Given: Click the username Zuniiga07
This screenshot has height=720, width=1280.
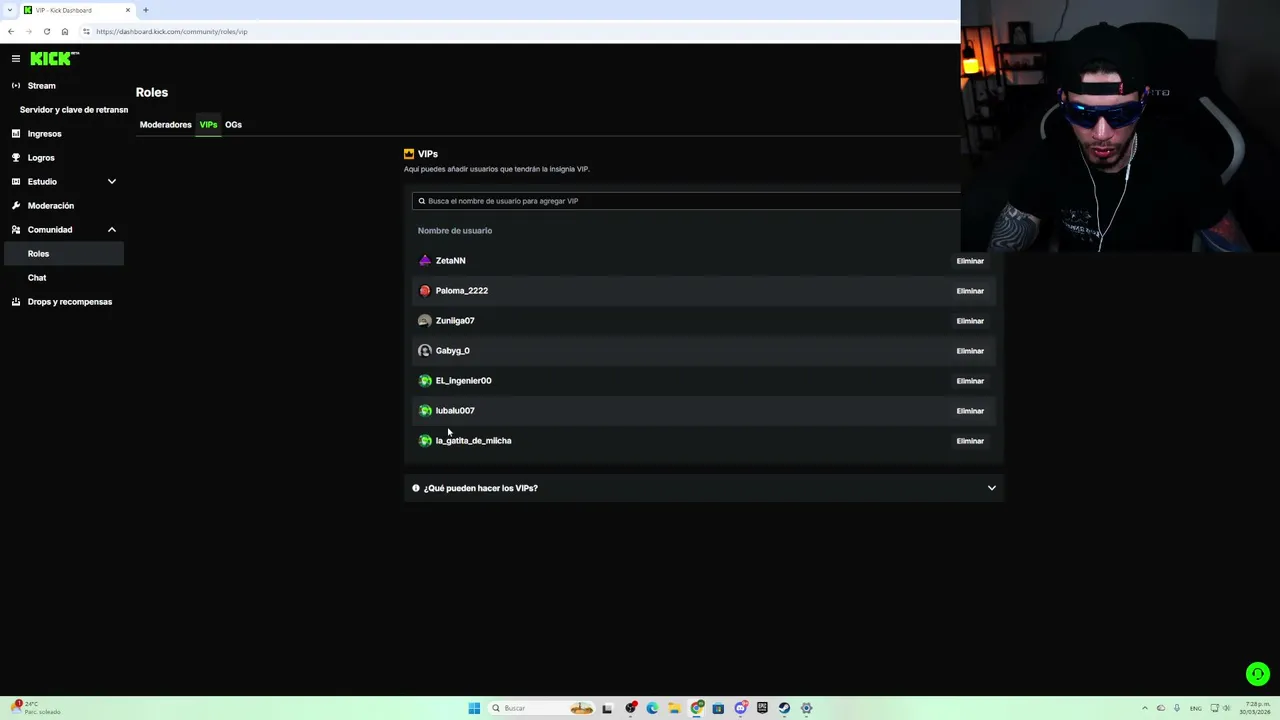Looking at the screenshot, I should pyautogui.click(x=455, y=321).
